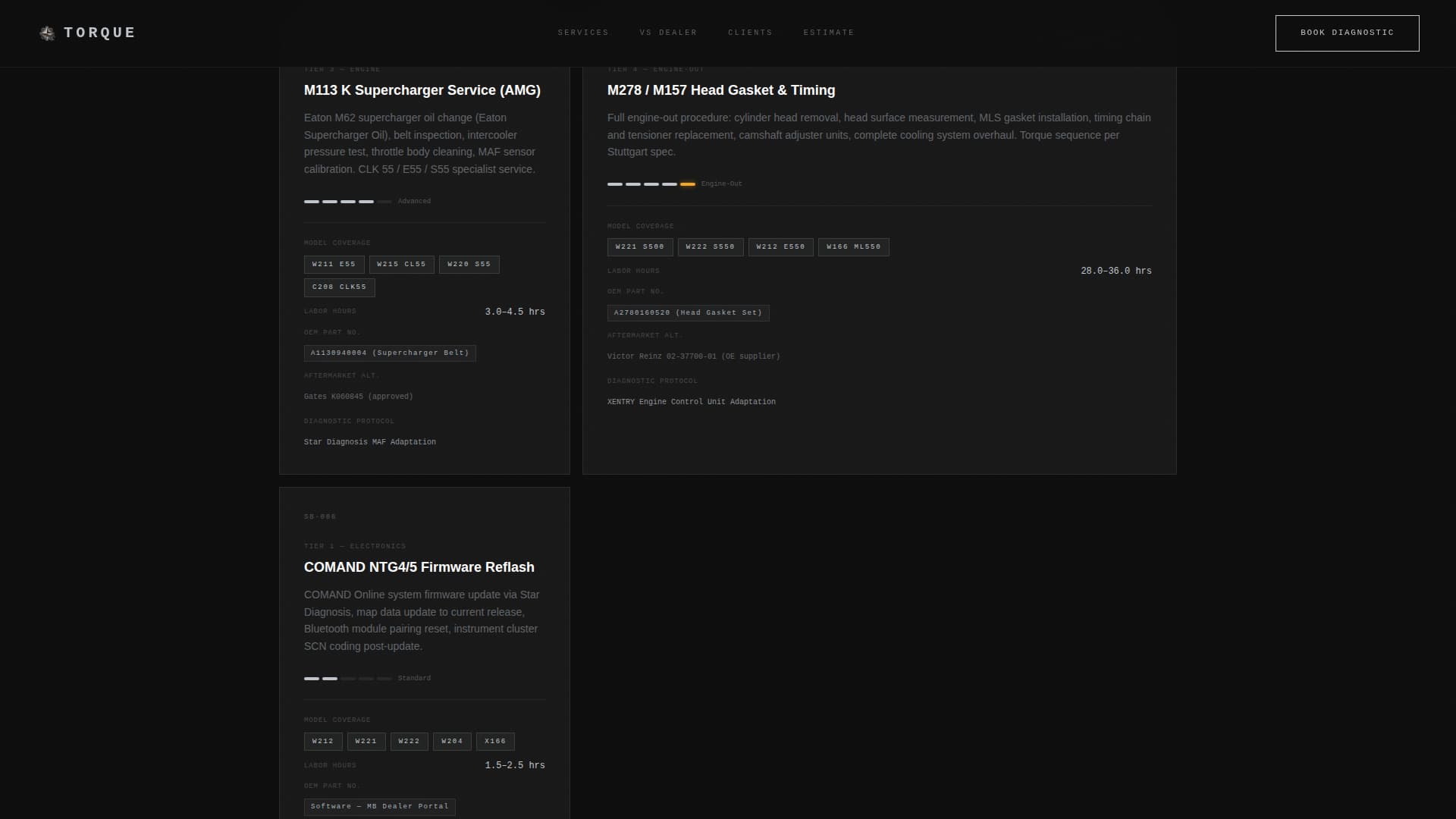Click the Torque gear logo icon

(x=47, y=33)
